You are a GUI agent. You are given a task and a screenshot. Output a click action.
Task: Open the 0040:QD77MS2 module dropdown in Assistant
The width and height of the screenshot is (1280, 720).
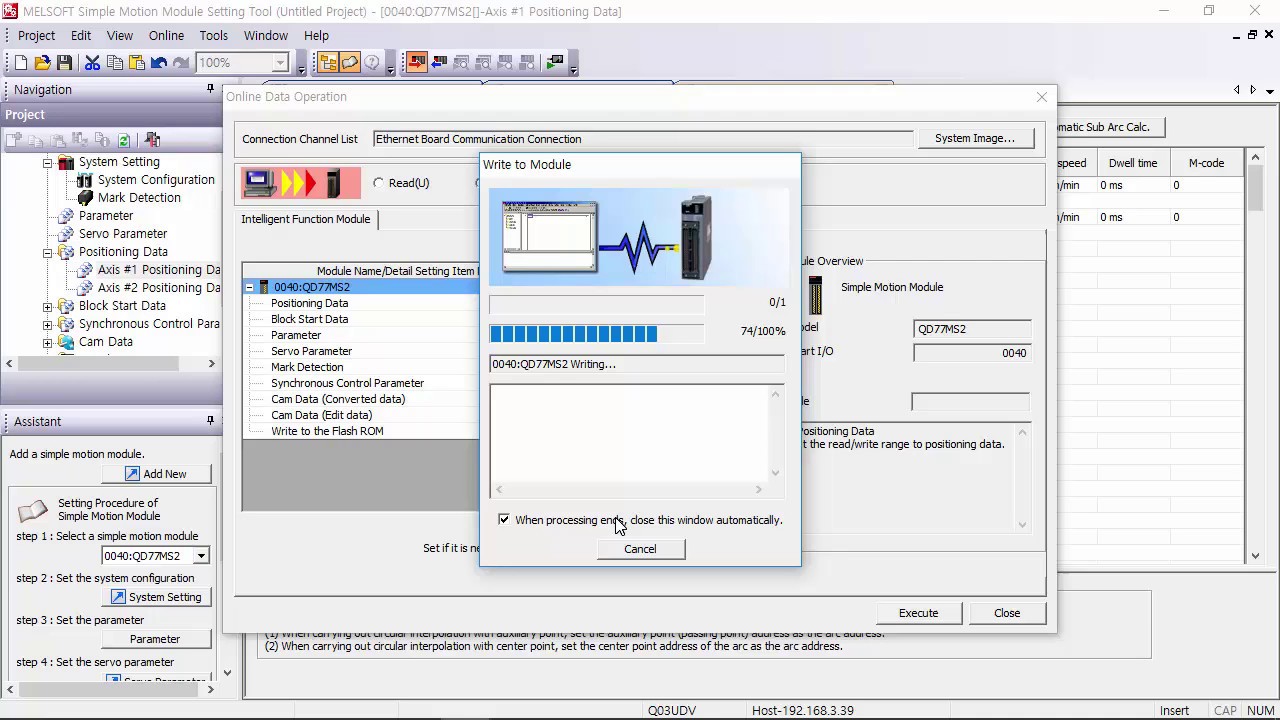[201, 556]
